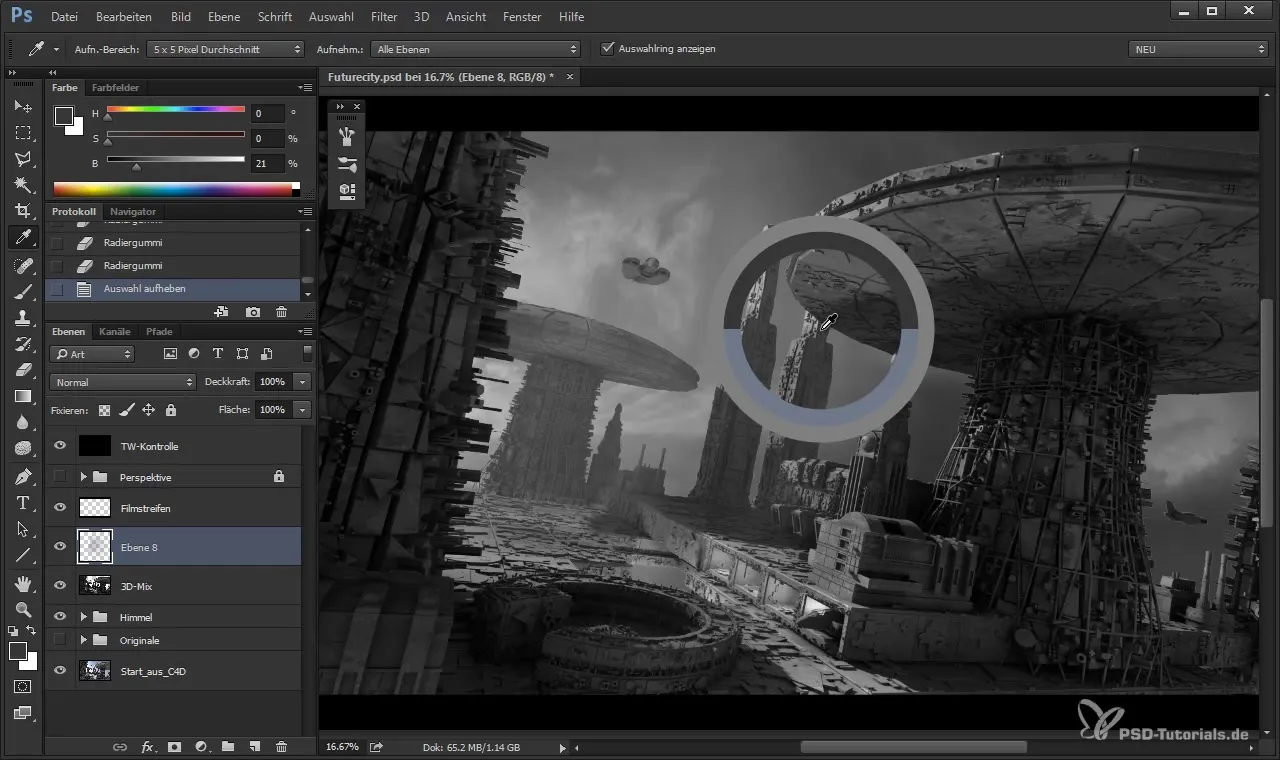This screenshot has height=760, width=1280.
Task: Uncheck Auswahlring anzeigen
Action: [x=607, y=48]
